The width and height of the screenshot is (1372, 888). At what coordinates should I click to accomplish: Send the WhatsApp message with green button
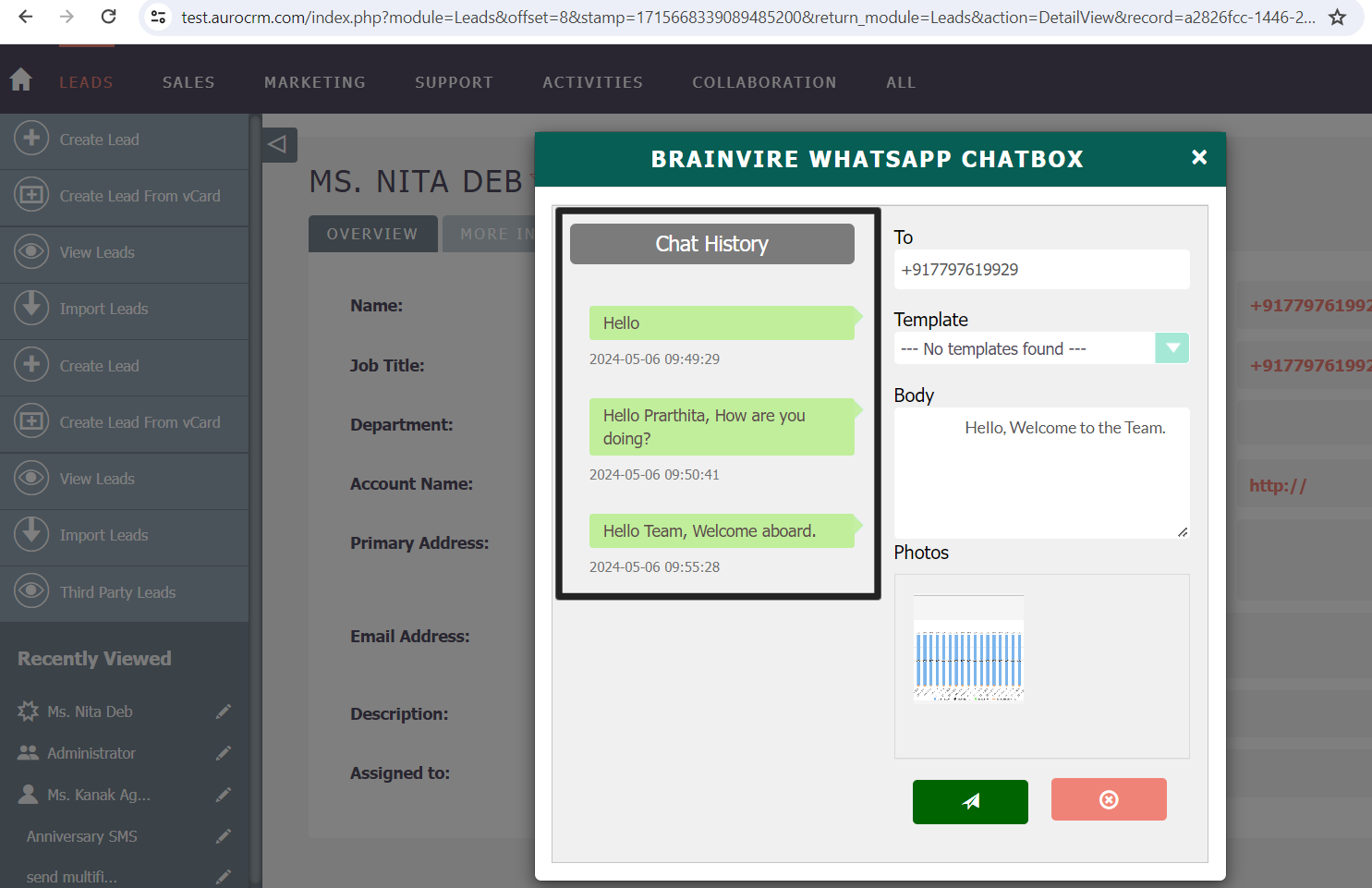tap(970, 801)
